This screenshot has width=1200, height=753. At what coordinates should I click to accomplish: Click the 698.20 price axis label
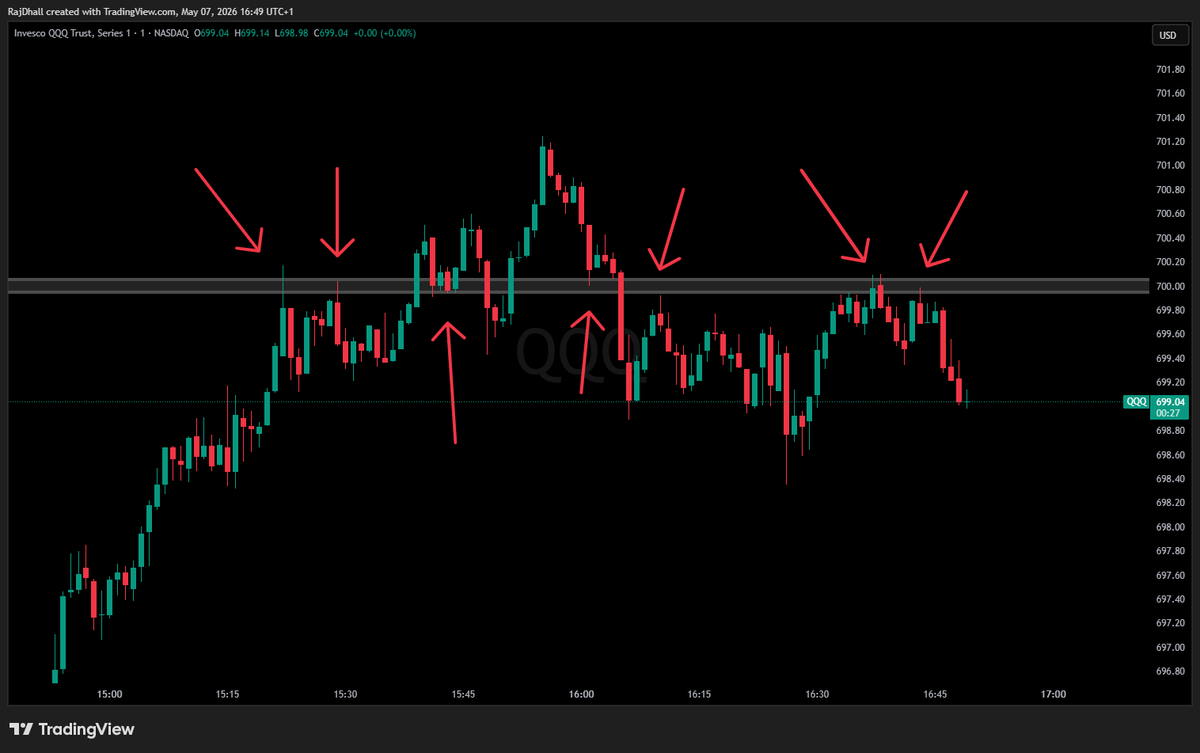1170,503
